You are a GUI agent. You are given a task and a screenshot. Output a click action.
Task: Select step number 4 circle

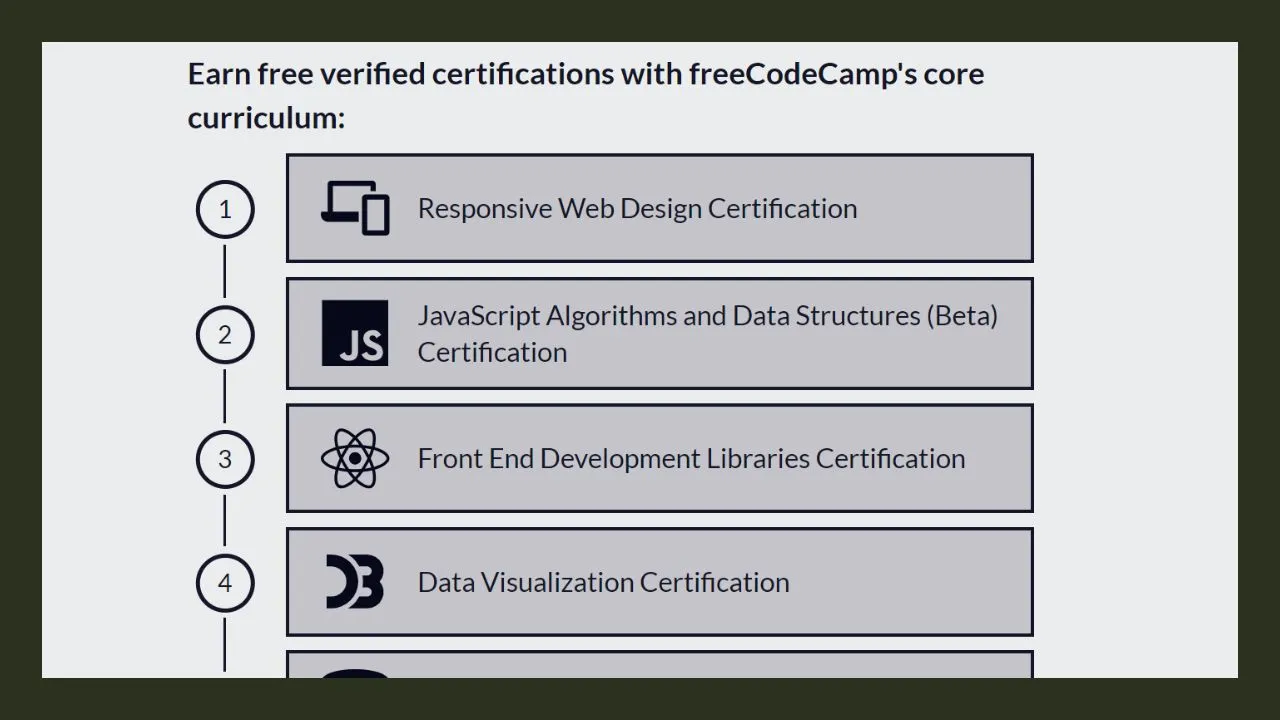225,583
